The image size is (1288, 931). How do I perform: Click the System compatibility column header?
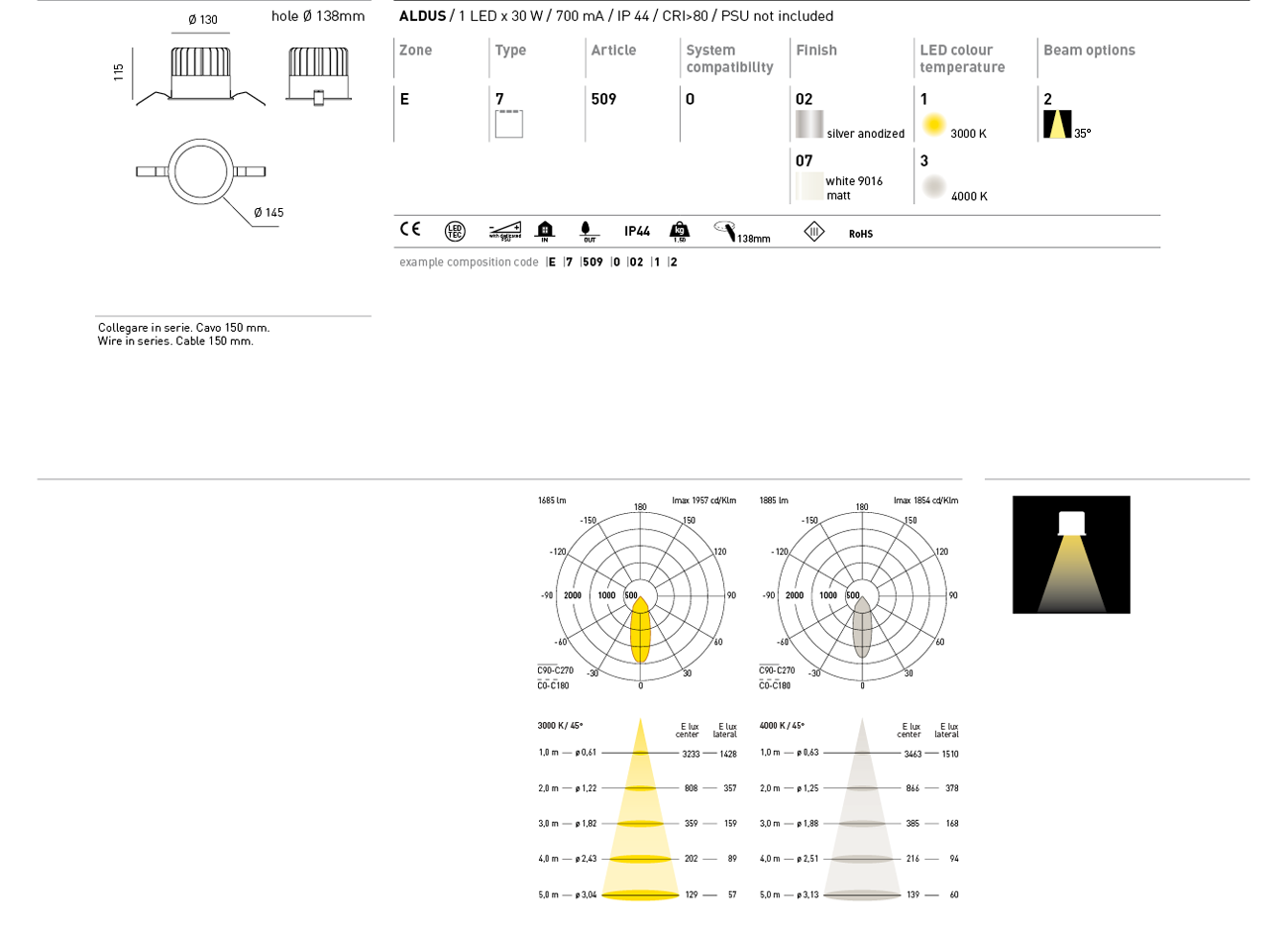pyautogui.click(x=729, y=58)
